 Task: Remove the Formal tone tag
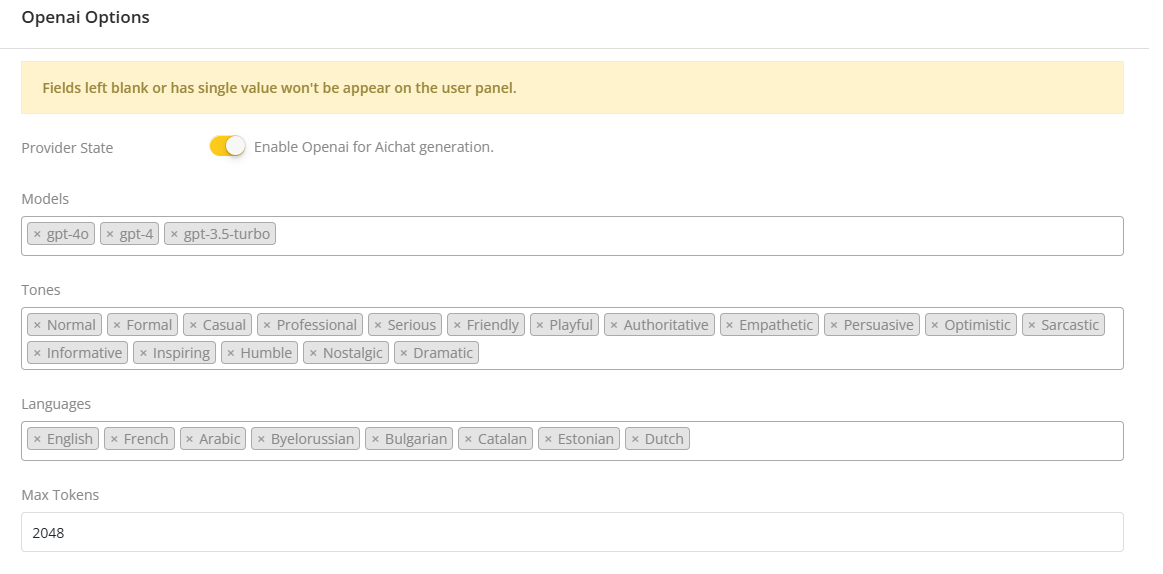point(117,325)
